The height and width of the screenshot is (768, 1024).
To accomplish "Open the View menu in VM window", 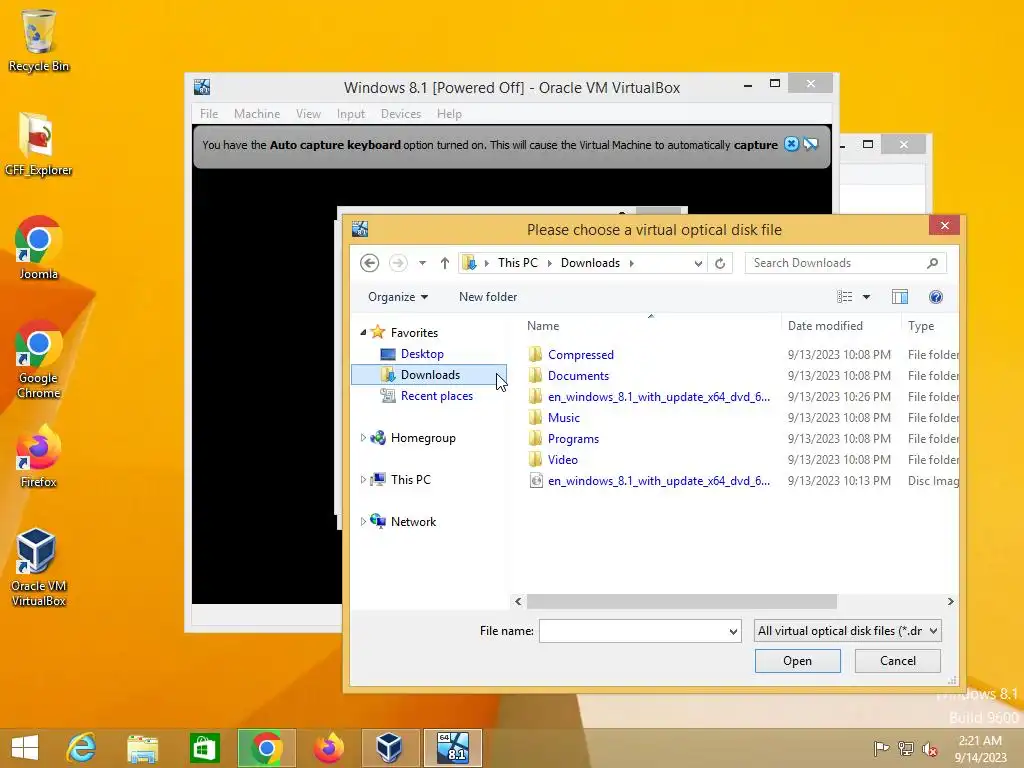I will coord(308,114).
